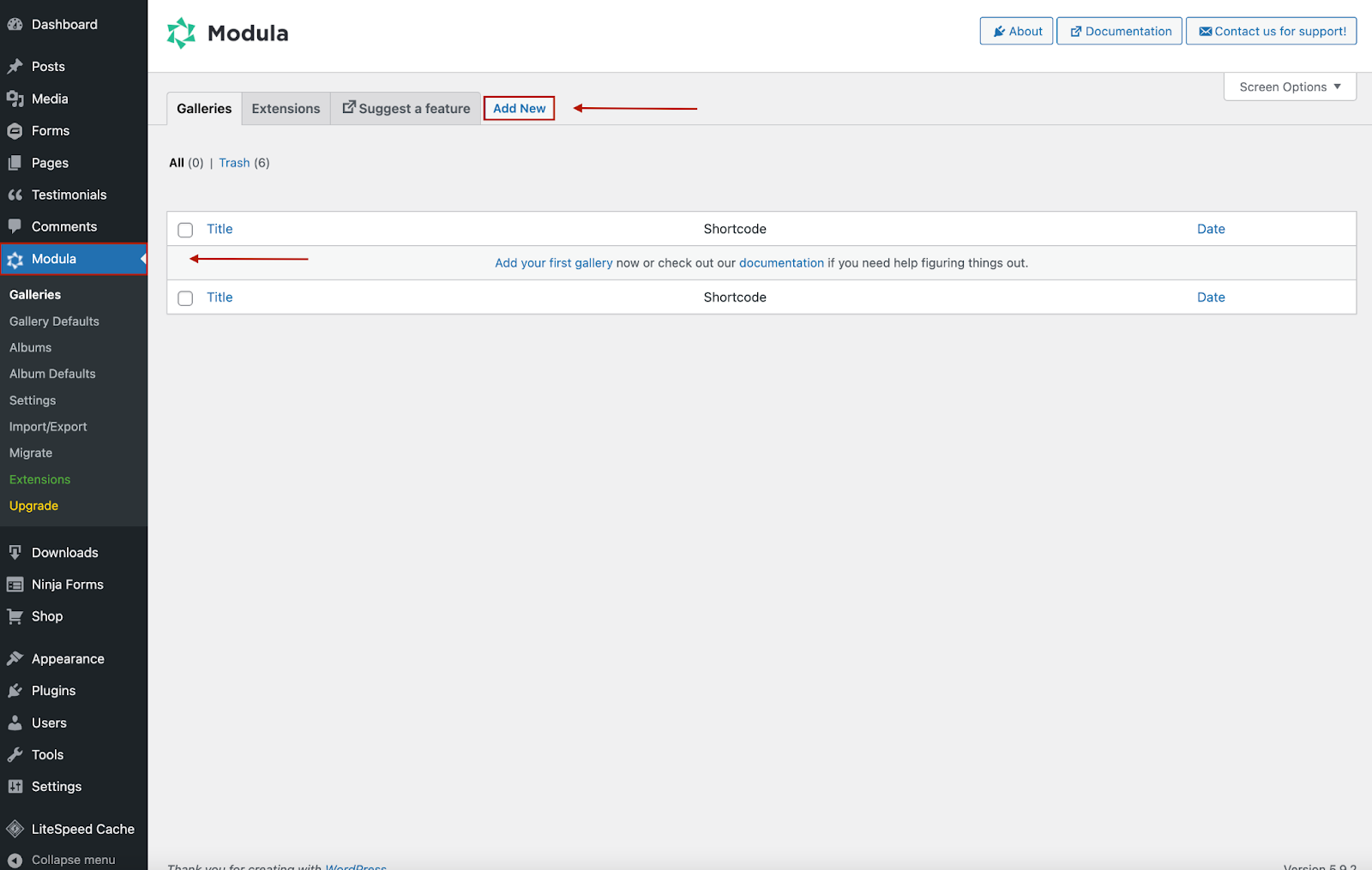1372x870 pixels.
Task: Click the Tools wrench icon
Action: [15, 755]
